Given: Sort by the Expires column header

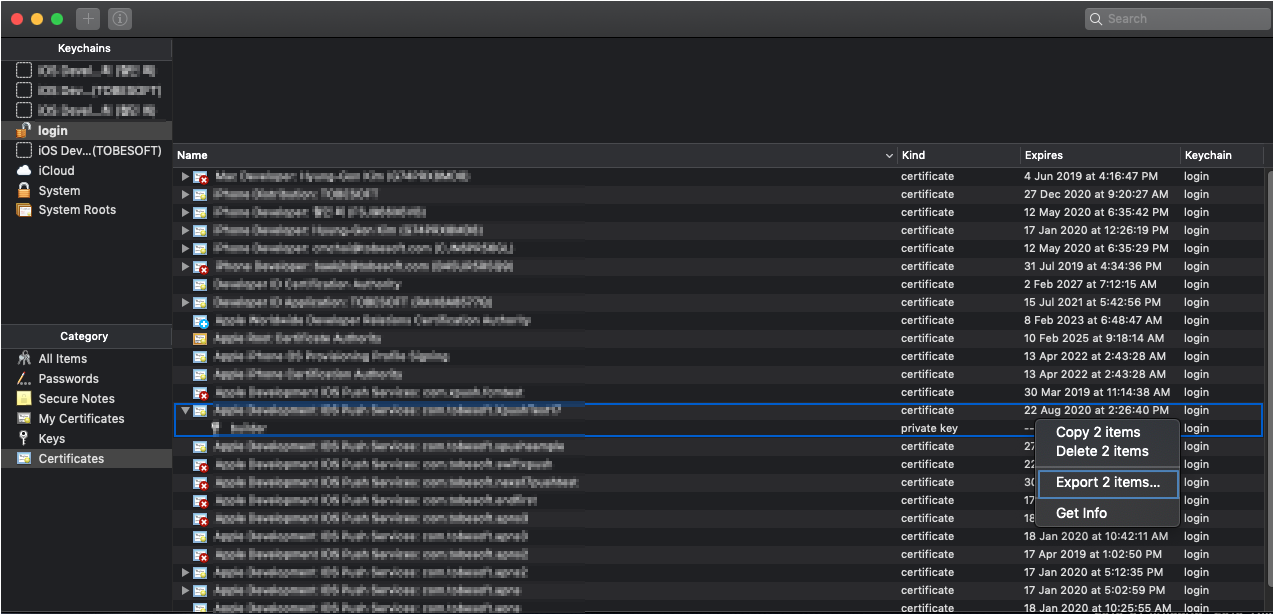Looking at the screenshot, I should tap(1043, 155).
